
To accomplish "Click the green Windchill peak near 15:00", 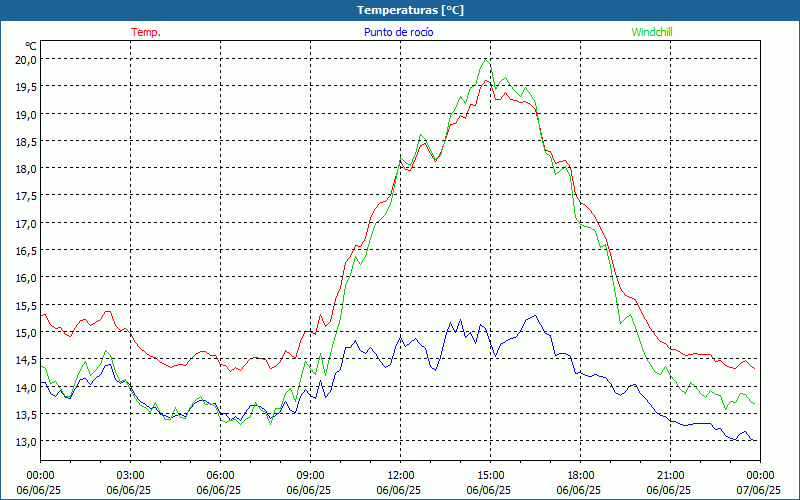I will 485,60.
